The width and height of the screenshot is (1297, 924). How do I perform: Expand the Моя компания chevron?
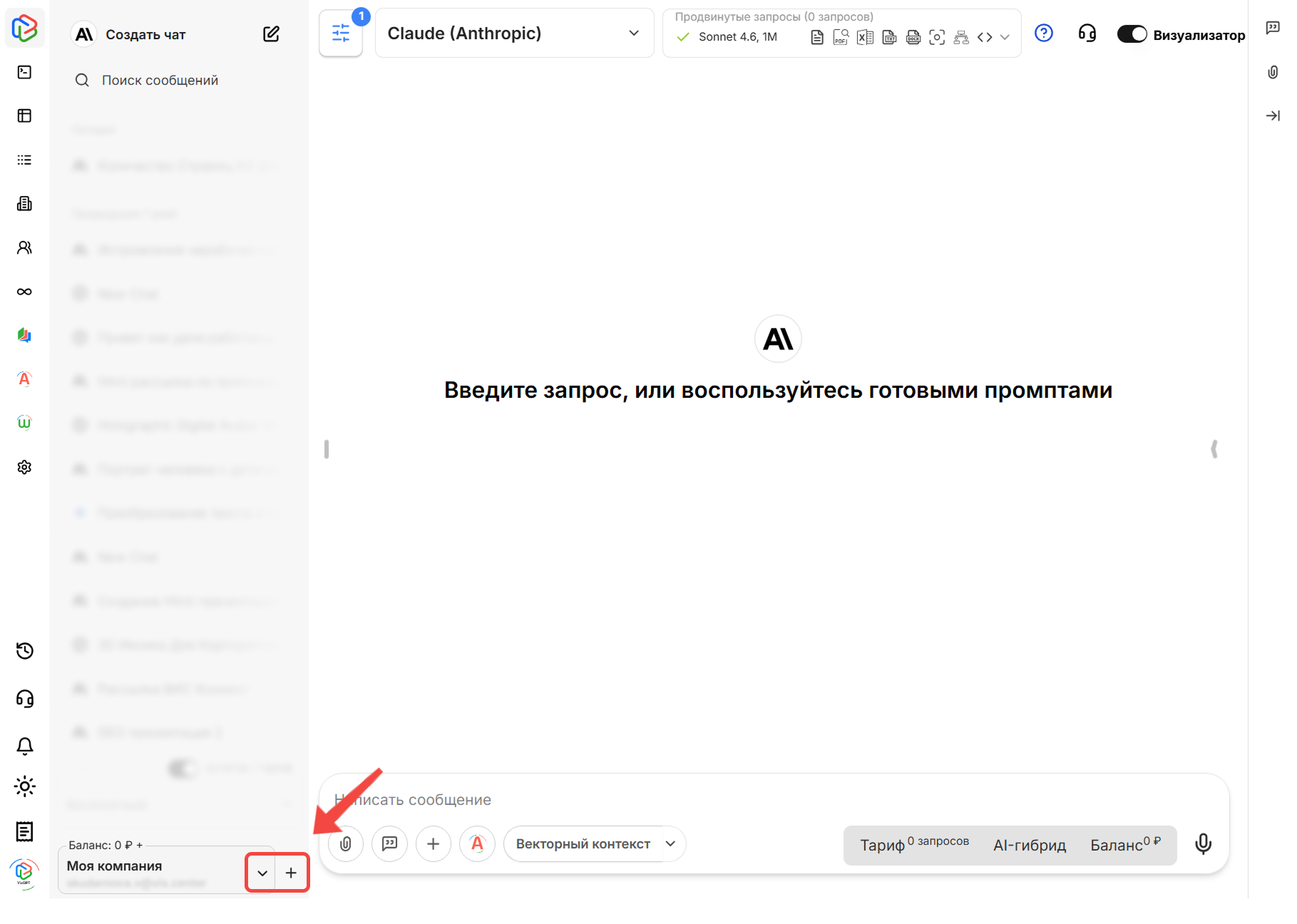tap(262, 873)
